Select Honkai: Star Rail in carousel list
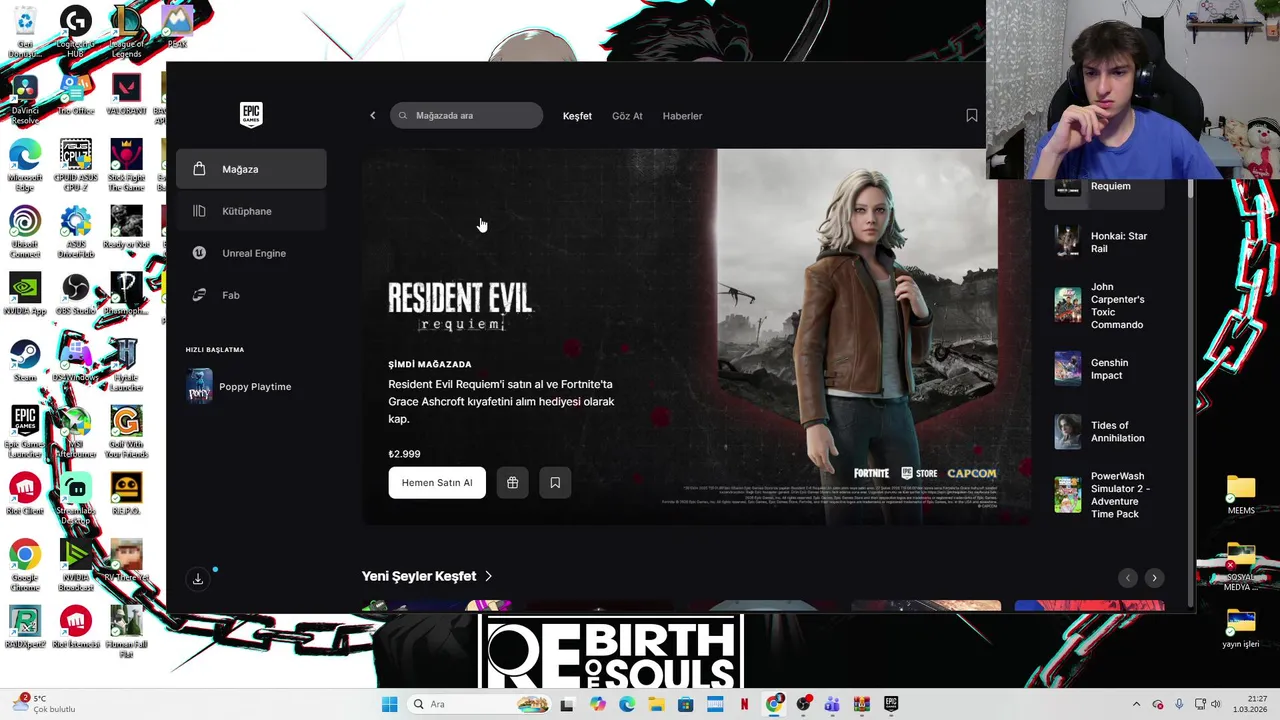 1105,242
